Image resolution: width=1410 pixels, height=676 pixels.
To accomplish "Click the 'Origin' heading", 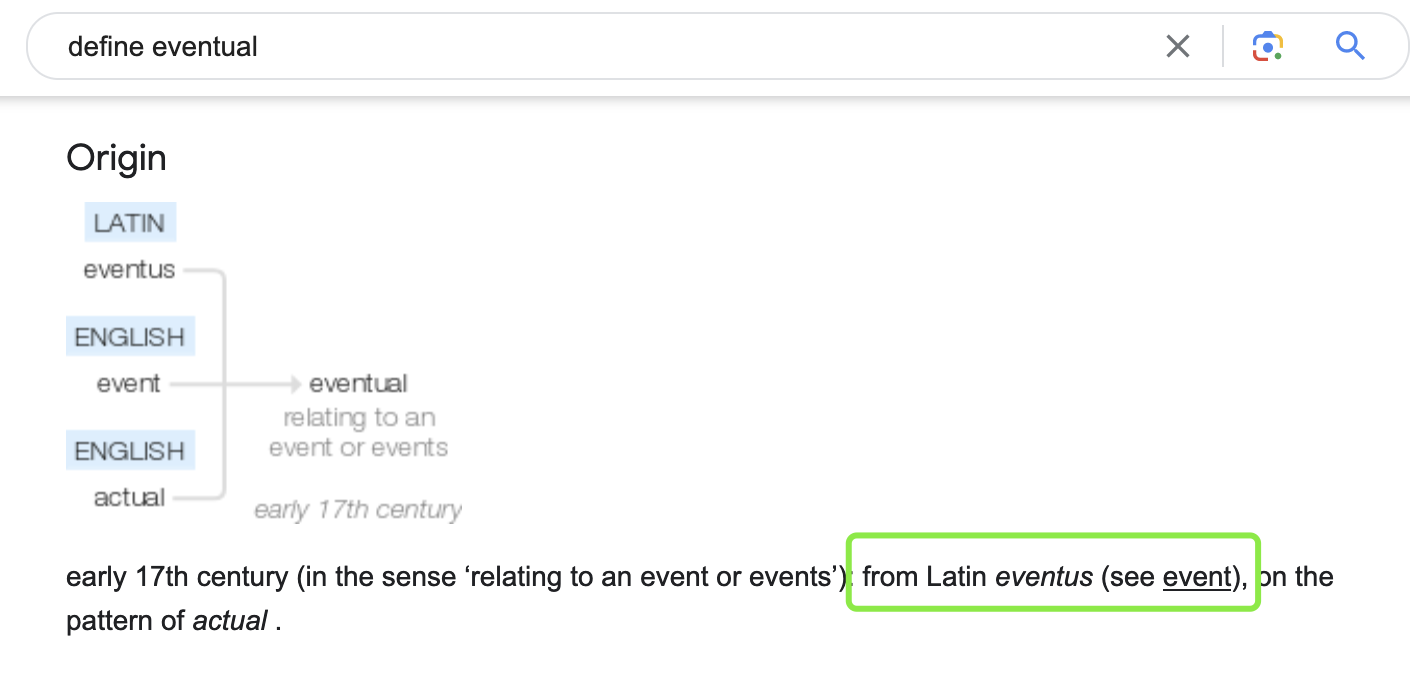I will [x=116, y=158].
